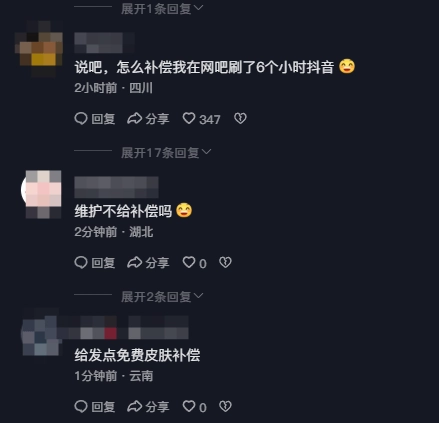Dislike the Hubei comment with broken heart
The image size is (439, 423).
coord(225,262)
